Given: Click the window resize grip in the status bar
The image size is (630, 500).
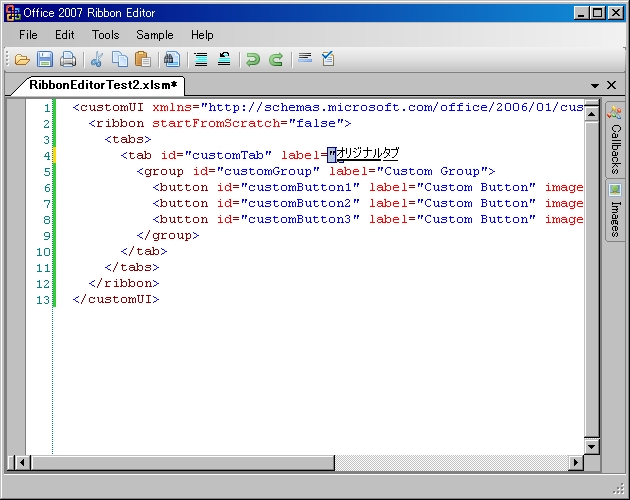Looking at the screenshot, I should pyautogui.click(x=619, y=489).
